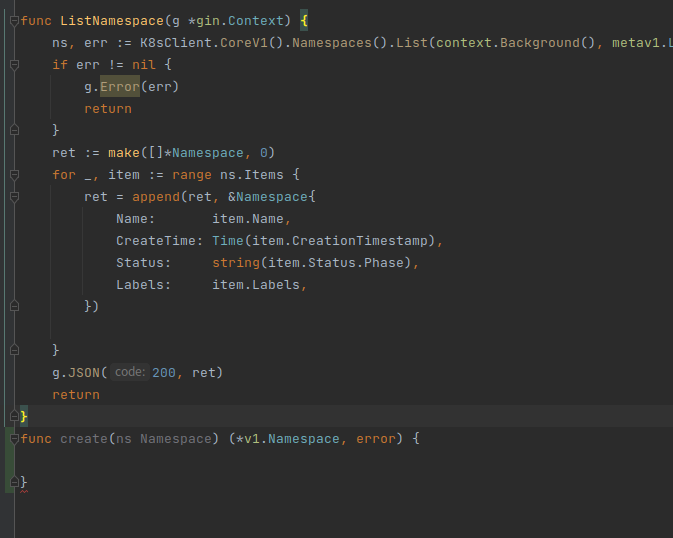Click the g.JSON method call
The image size is (673, 538).
80,373
